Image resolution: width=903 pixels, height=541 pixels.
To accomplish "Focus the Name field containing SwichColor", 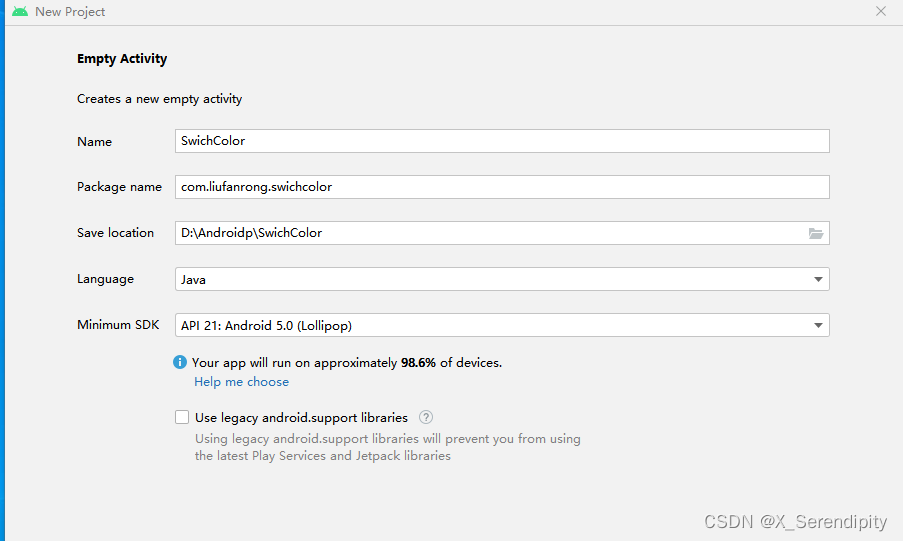I will [502, 141].
